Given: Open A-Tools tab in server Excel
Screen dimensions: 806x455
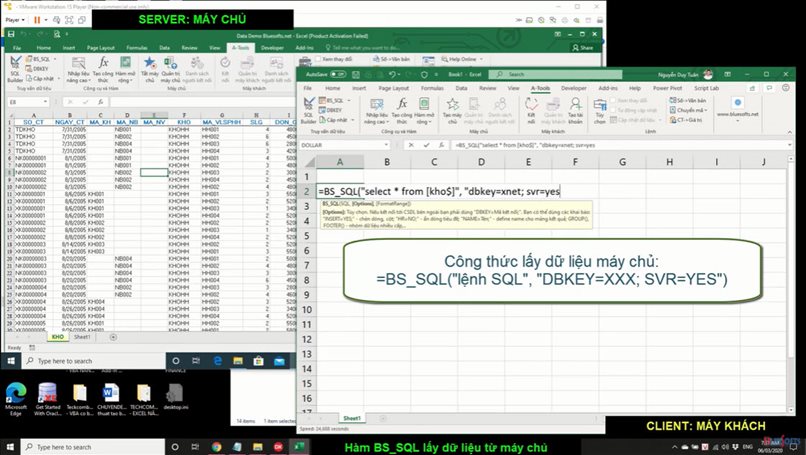Looking at the screenshot, I should [x=240, y=48].
